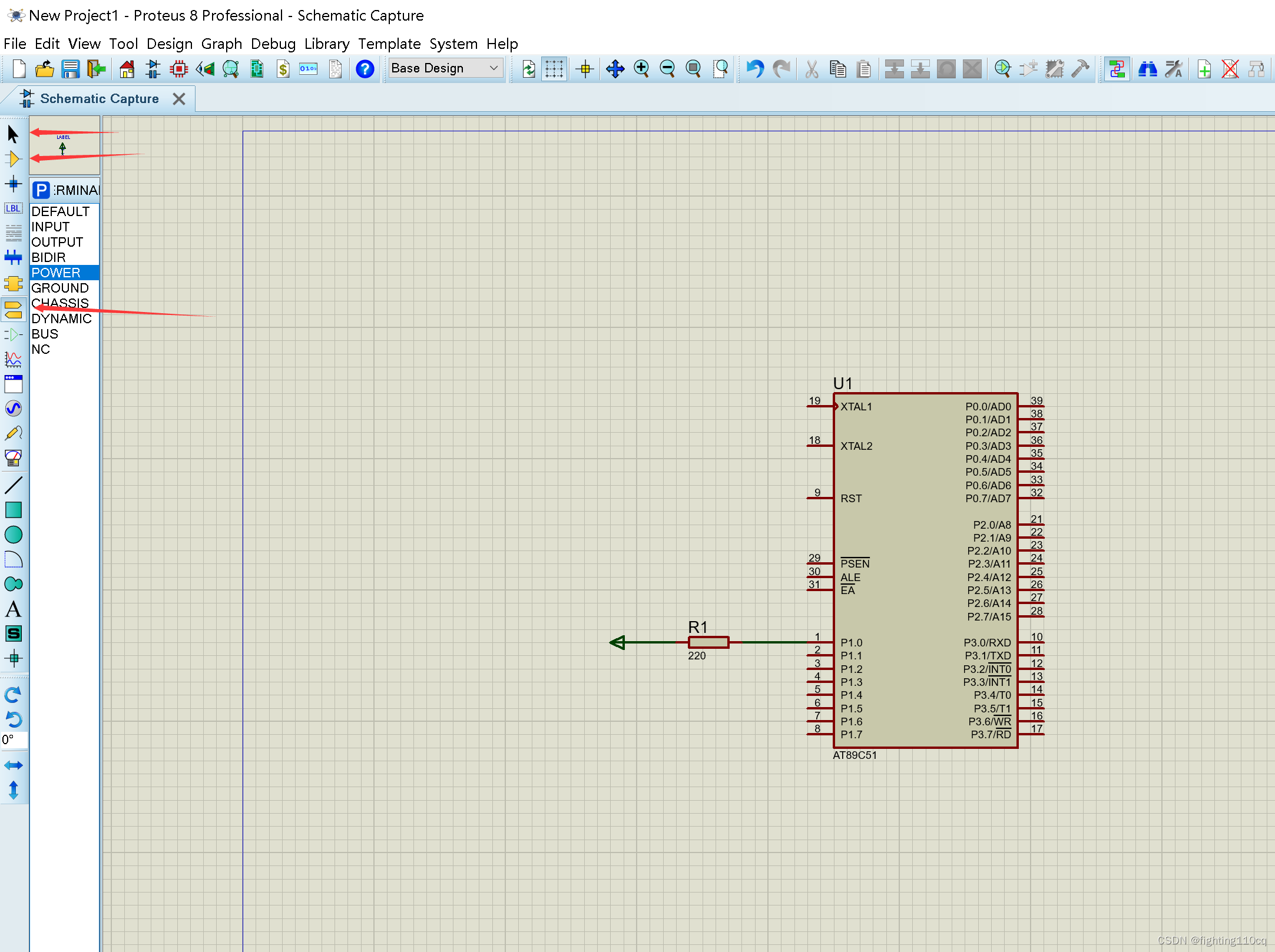The image size is (1275, 952).
Task: Toggle the grid display button
Action: click(554, 69)
